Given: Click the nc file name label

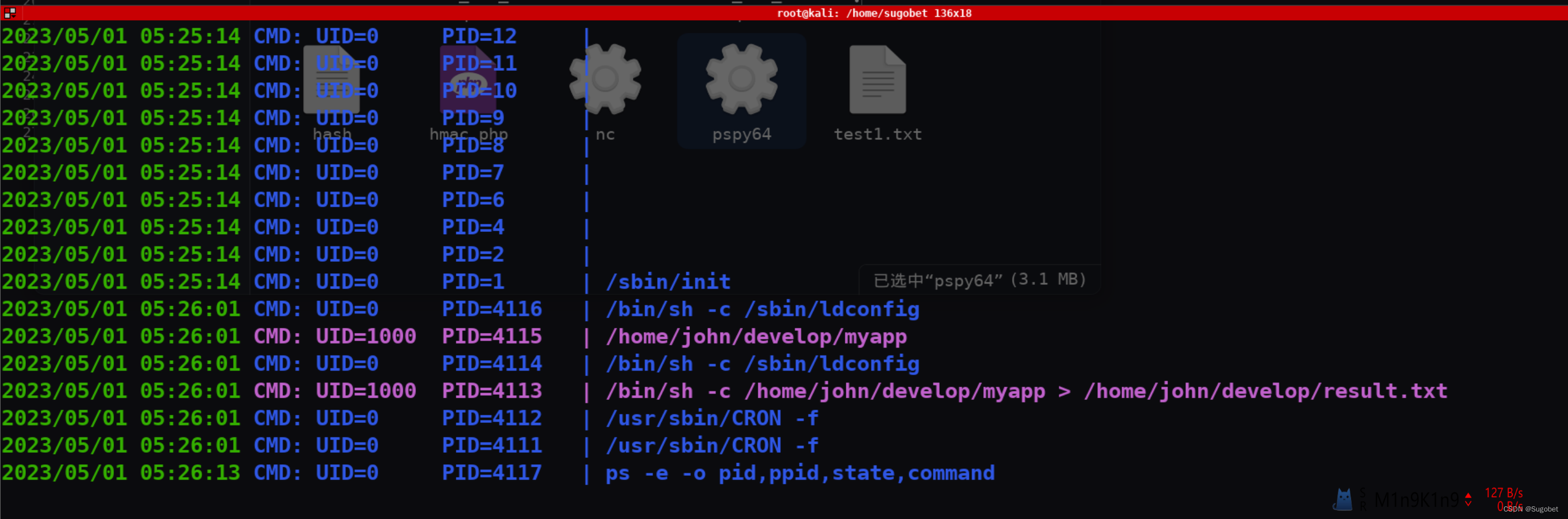Looking at the screenshot, I should point(605,135).
